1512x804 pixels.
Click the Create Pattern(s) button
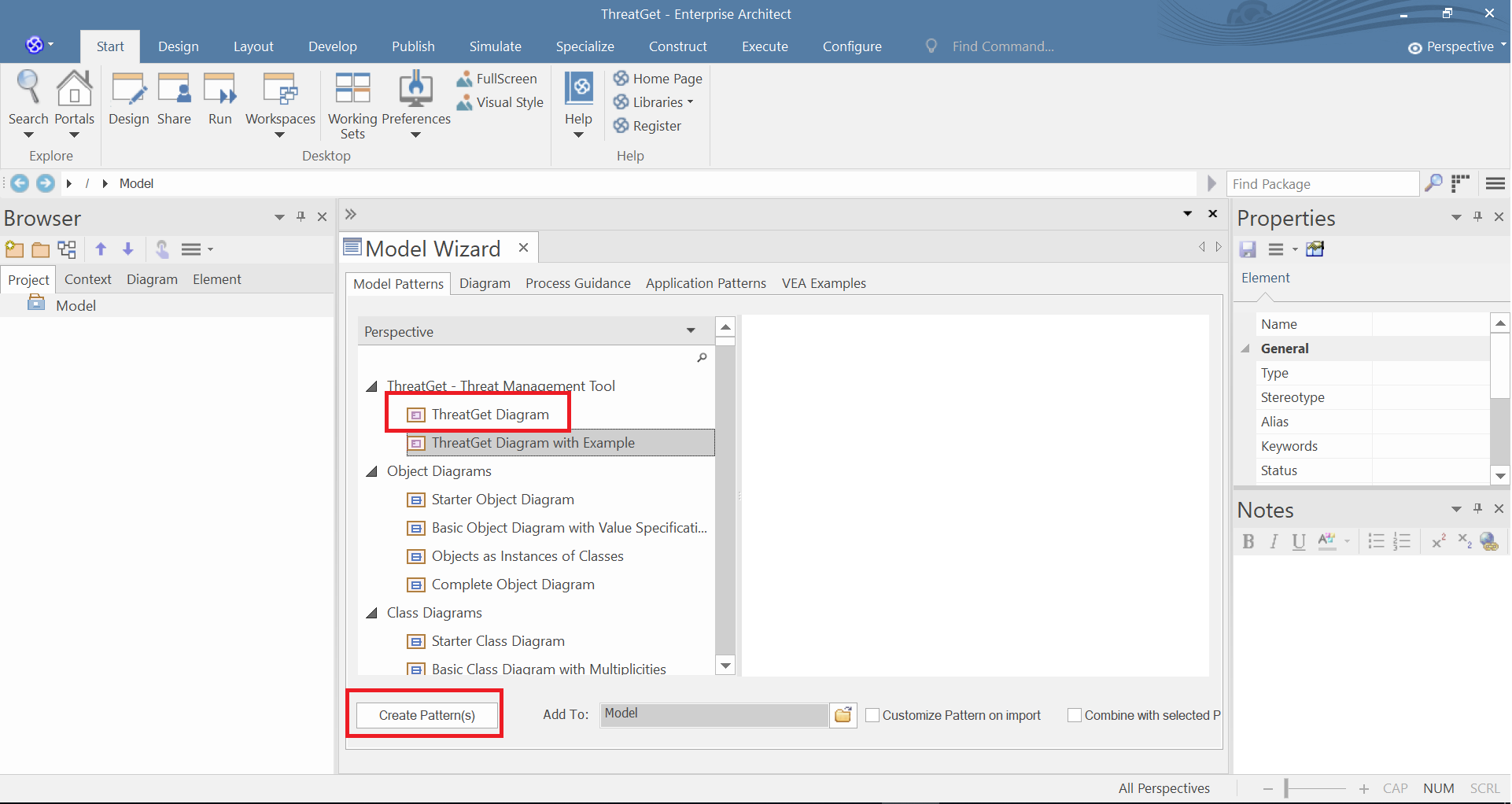(x=427, y=715)
